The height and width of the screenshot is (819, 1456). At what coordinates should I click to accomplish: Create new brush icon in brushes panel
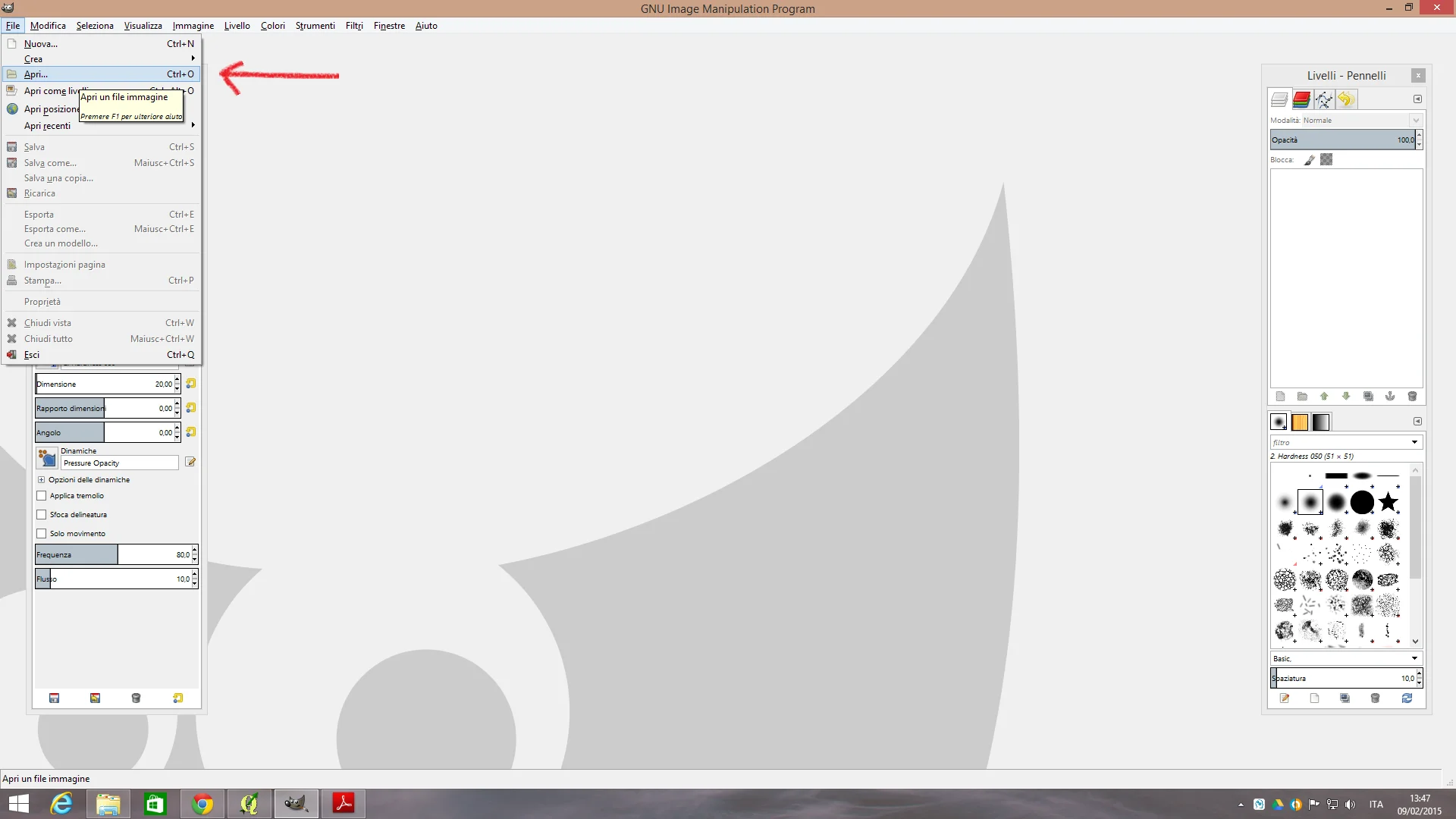click(1314, 698)
